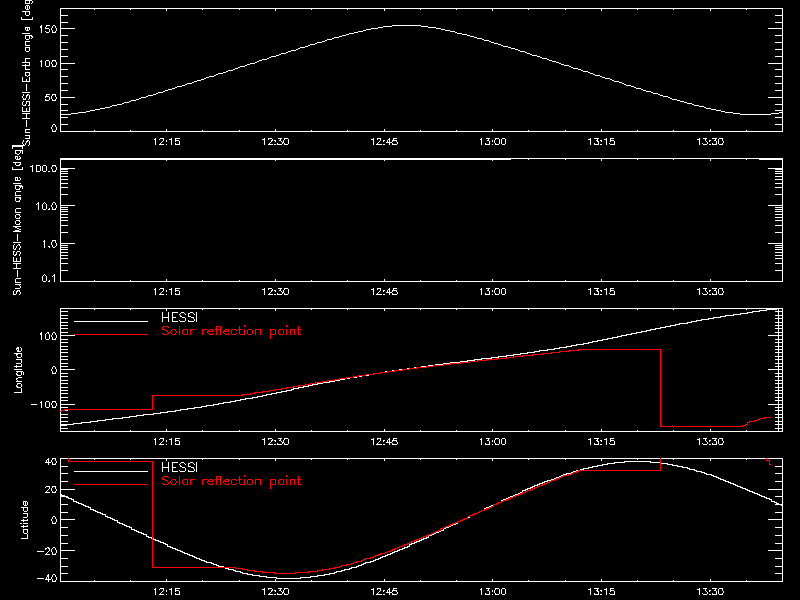Click 12:15 time label under Earth angle plot
This screenshot has height=600, width=800.
(x=166, y=141)
